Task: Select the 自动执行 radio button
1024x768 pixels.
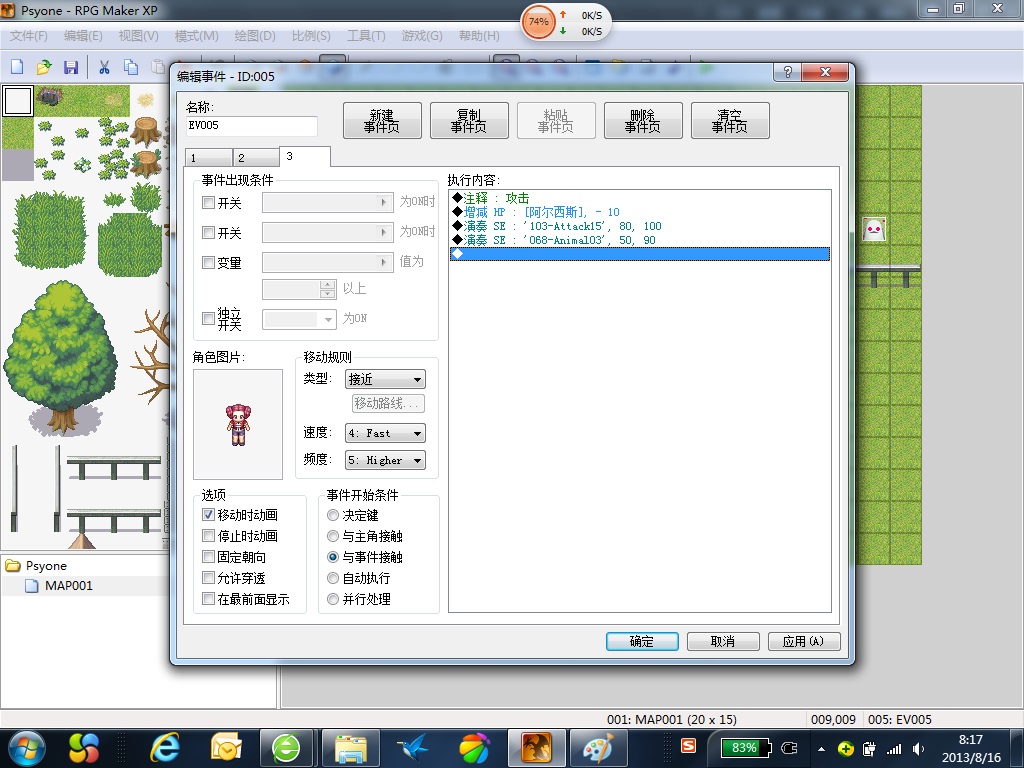Action: click(x=333, y=579)
